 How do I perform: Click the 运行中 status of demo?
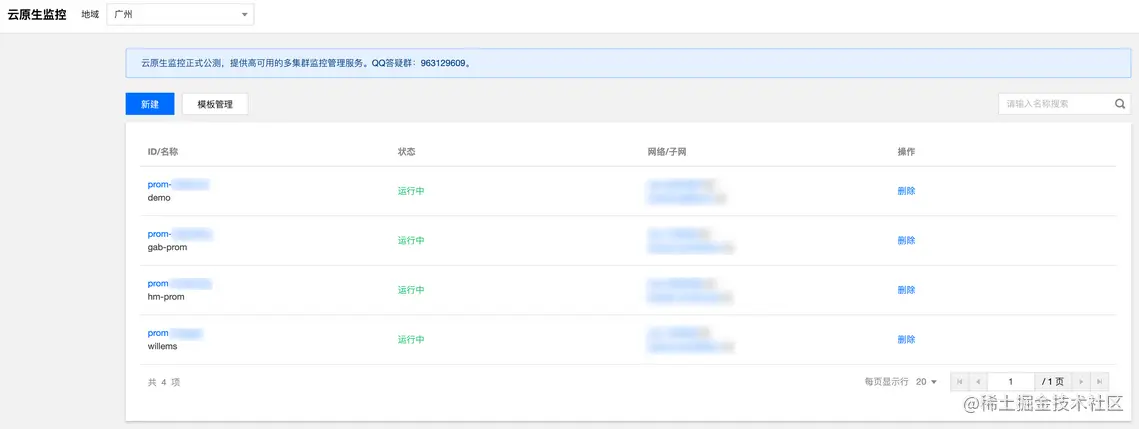point(411,191)
